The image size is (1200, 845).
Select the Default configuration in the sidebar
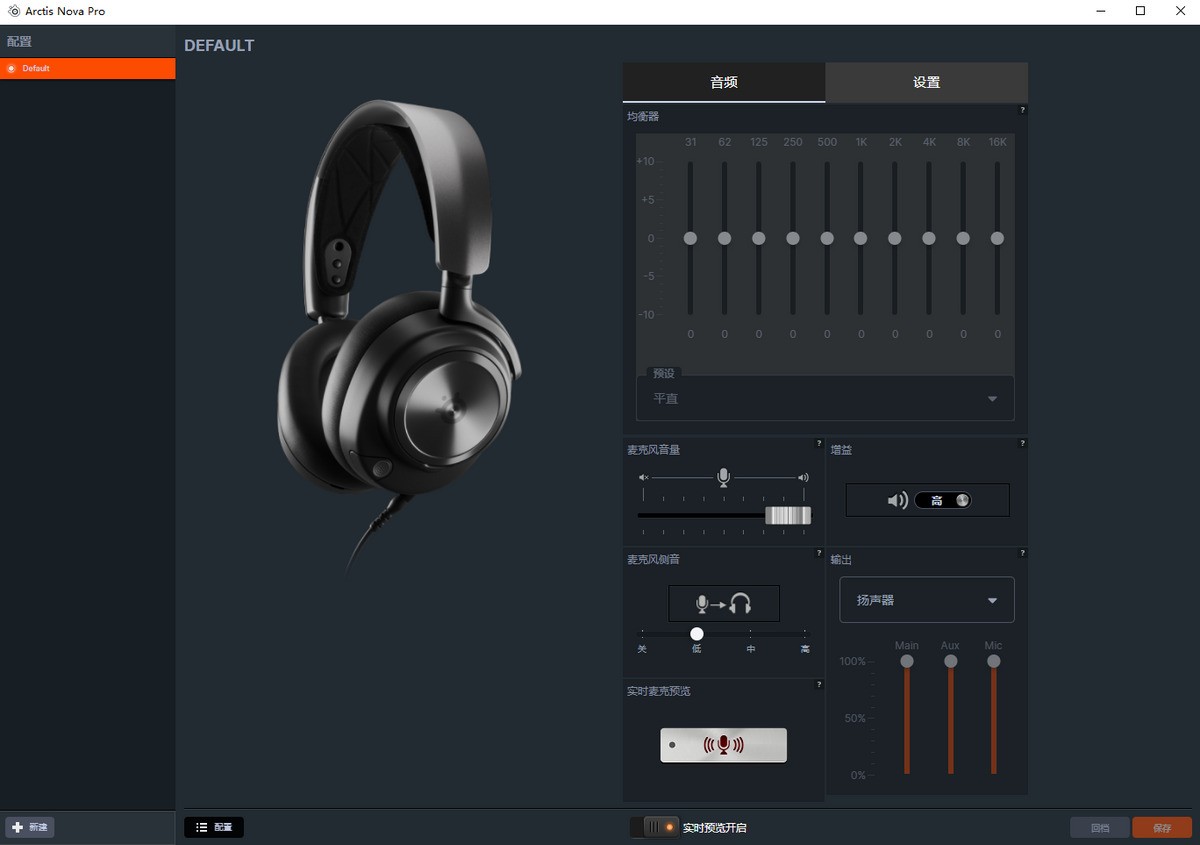pos(88,69)
